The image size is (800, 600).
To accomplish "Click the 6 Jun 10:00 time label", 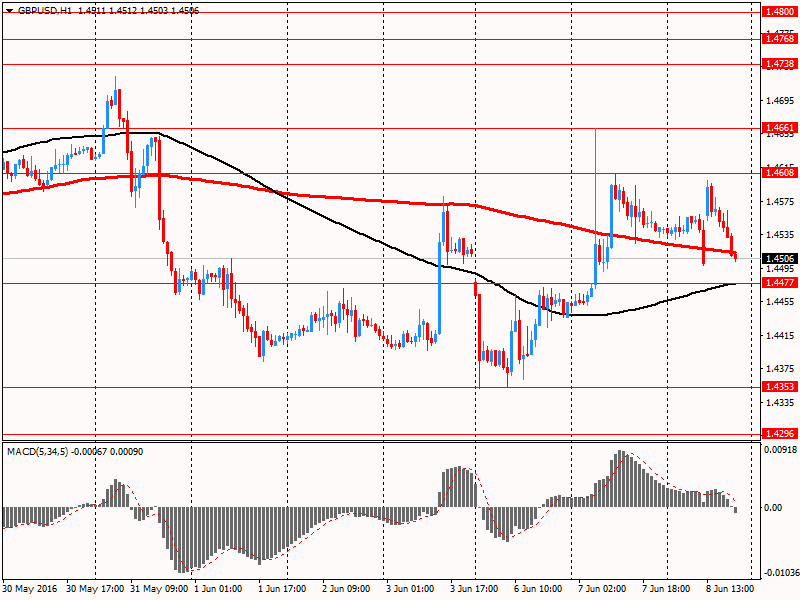I will (x=538, y=589).
